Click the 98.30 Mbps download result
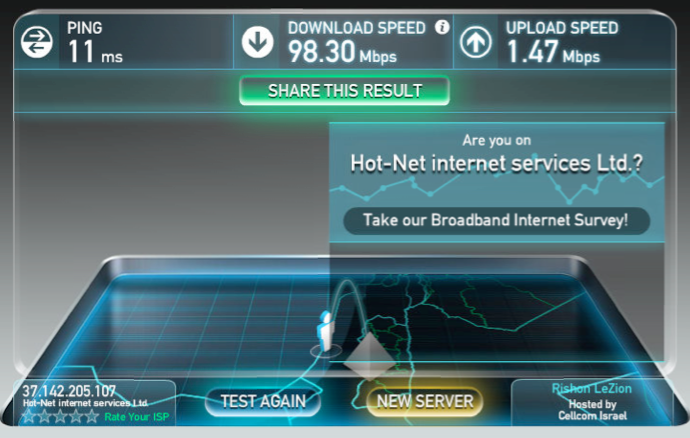This screenshot has width=690, height=438. tap(342, 52)
